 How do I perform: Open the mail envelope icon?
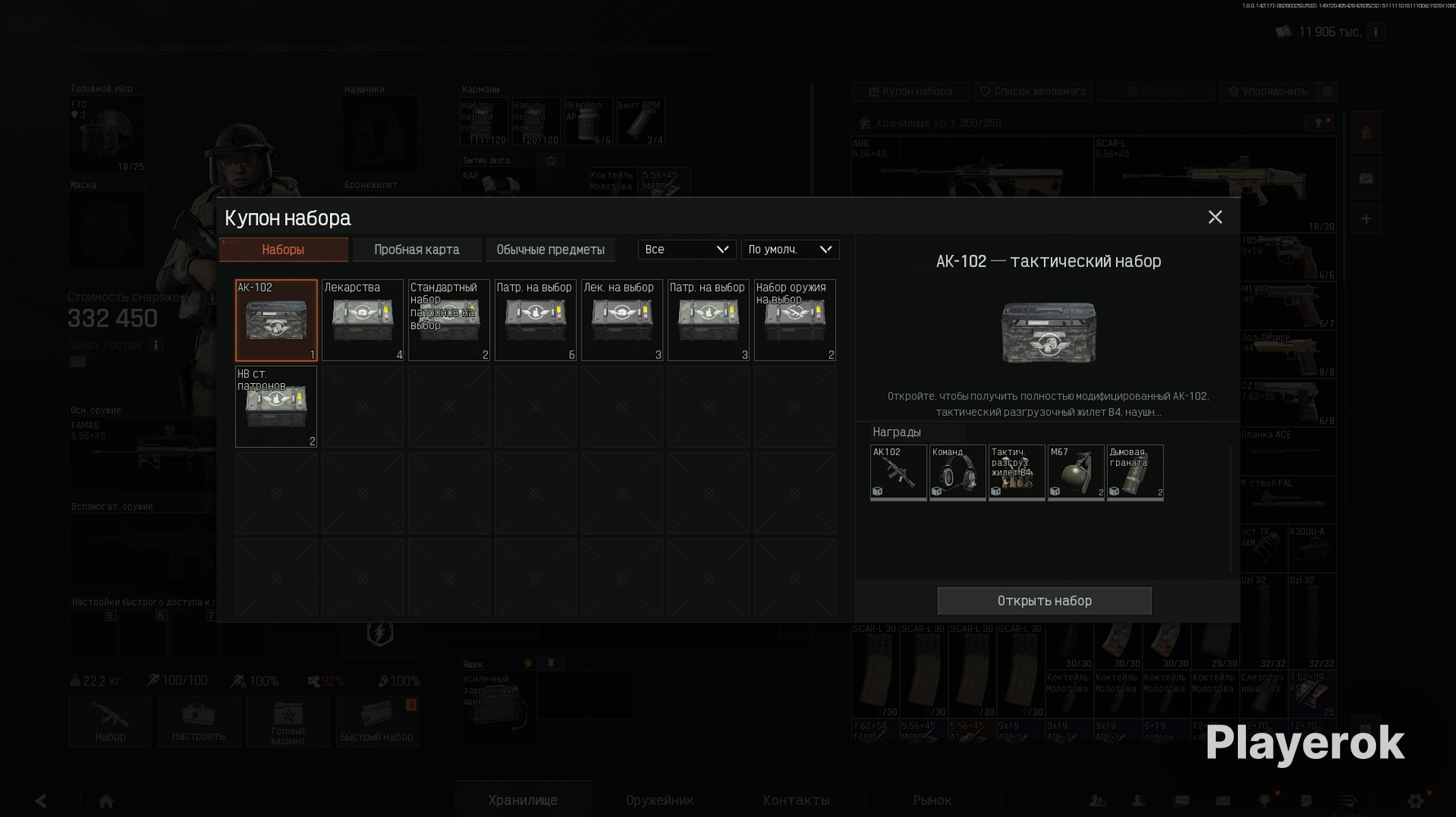pyautogui.click(x=1222, y=801)
